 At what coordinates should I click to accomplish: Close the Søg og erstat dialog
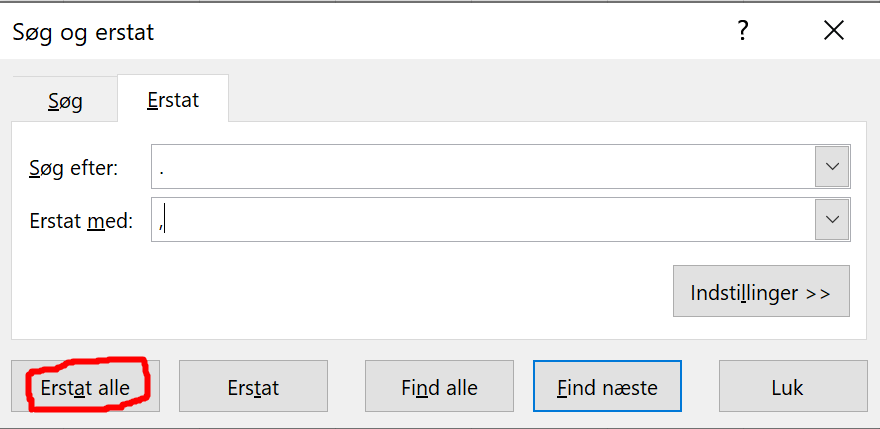click(834, 31)
